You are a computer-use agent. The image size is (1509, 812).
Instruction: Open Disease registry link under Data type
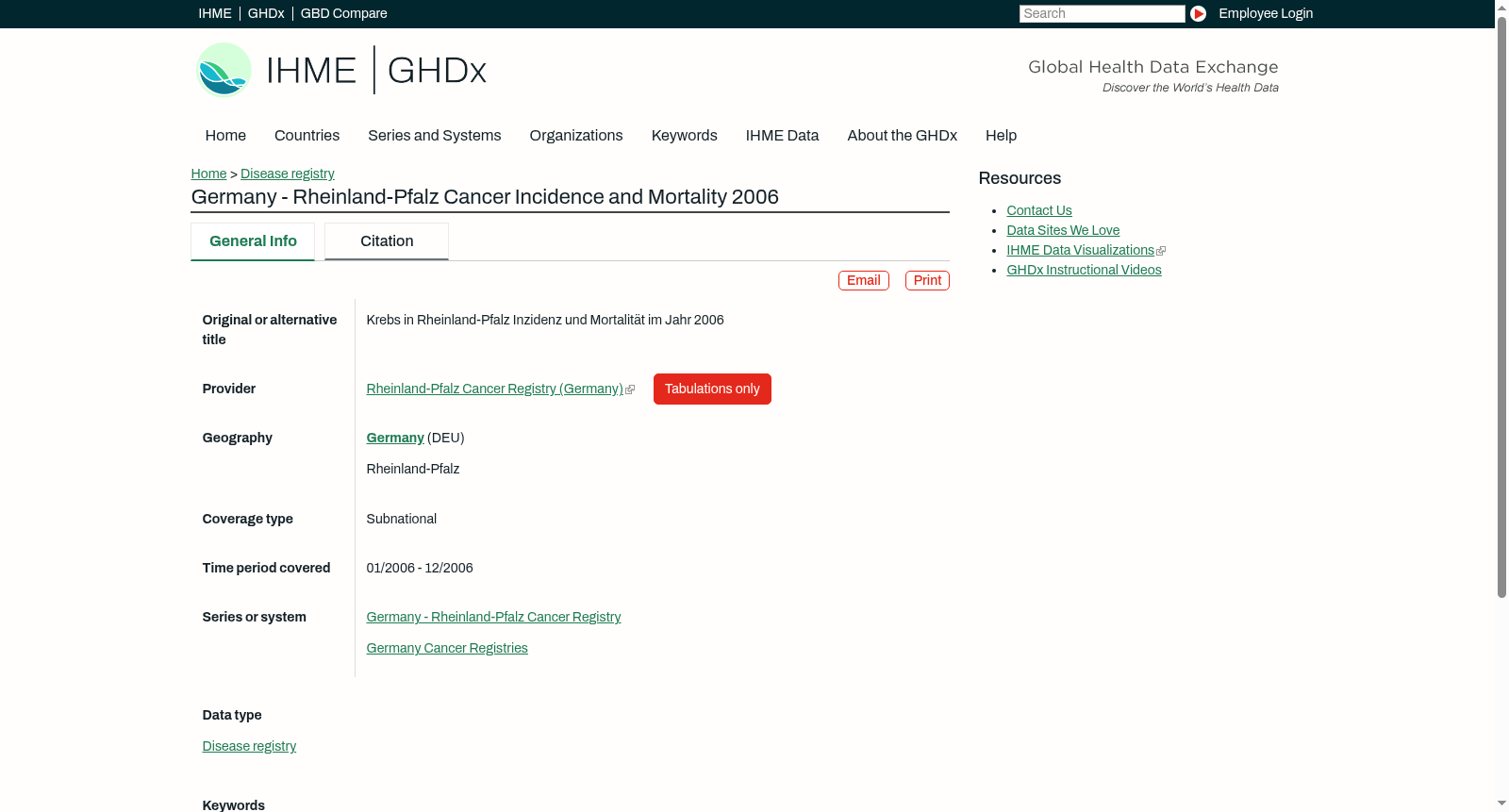click(x=249, y=746)
